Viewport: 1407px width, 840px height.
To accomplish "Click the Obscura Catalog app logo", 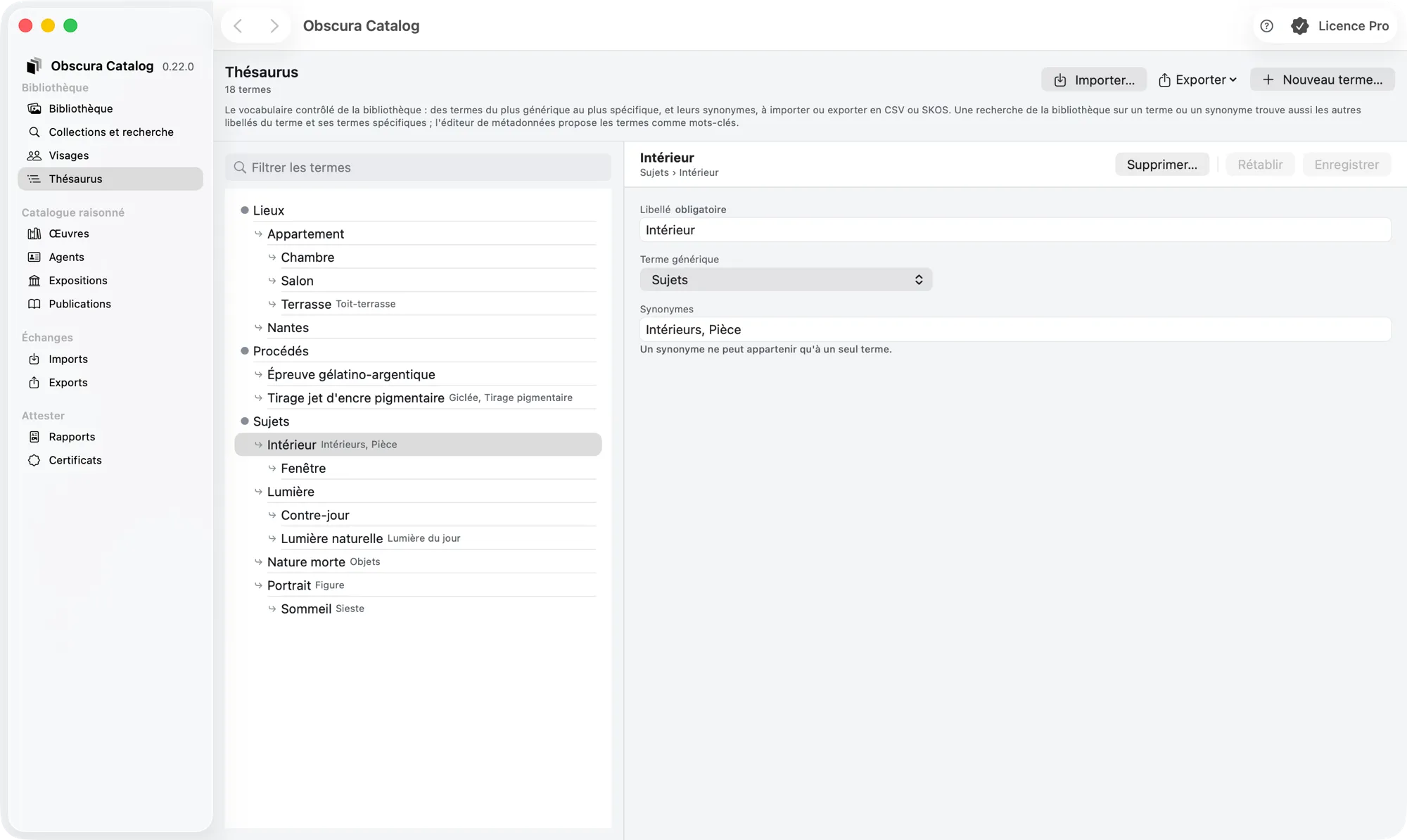I will 34,65.
